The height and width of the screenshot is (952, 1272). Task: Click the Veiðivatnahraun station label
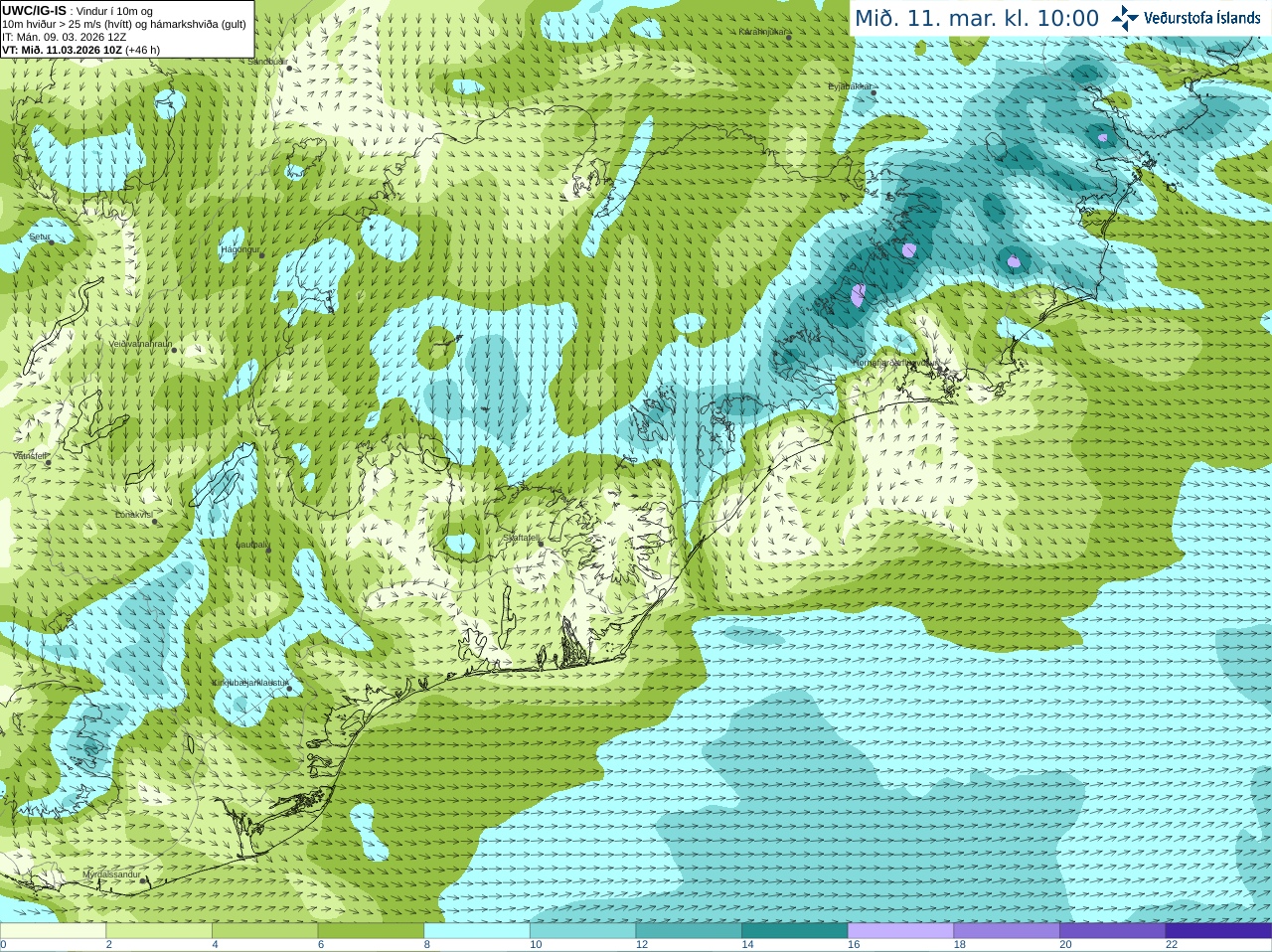[140, 344]
